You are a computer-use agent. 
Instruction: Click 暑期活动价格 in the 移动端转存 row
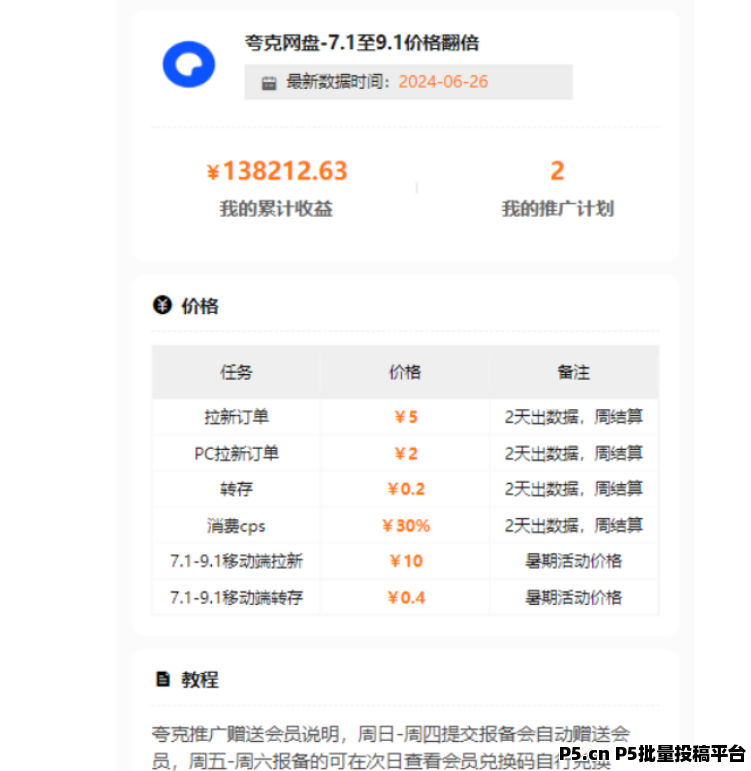pos(573,597)
